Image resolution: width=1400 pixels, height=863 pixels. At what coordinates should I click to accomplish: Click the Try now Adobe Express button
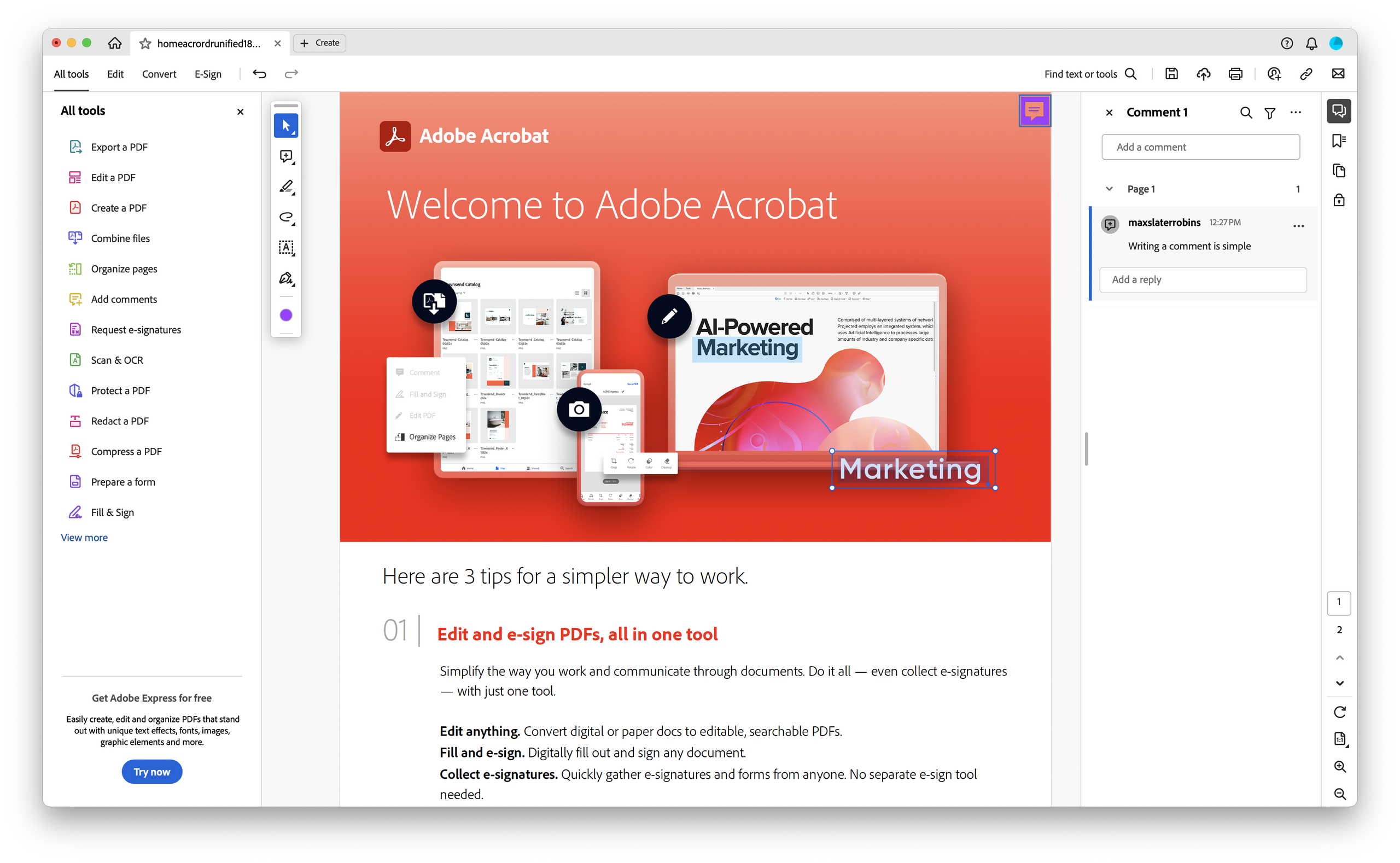151,771
